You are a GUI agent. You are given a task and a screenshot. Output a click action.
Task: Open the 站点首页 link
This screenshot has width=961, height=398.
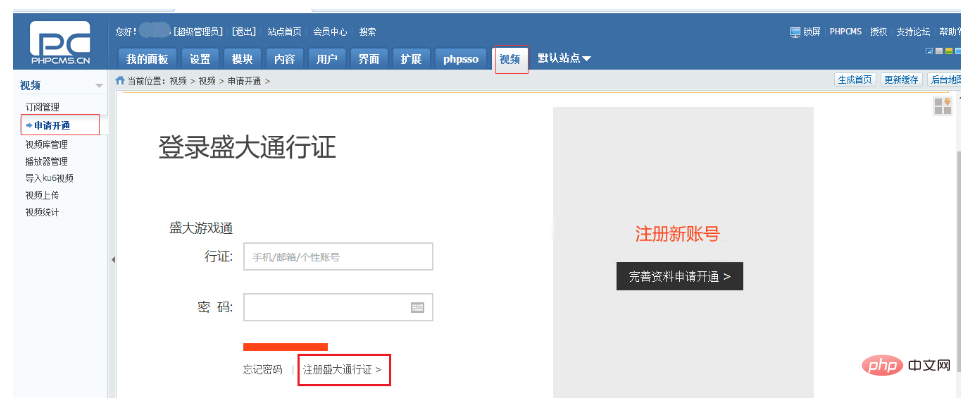[x=284, y=32]
